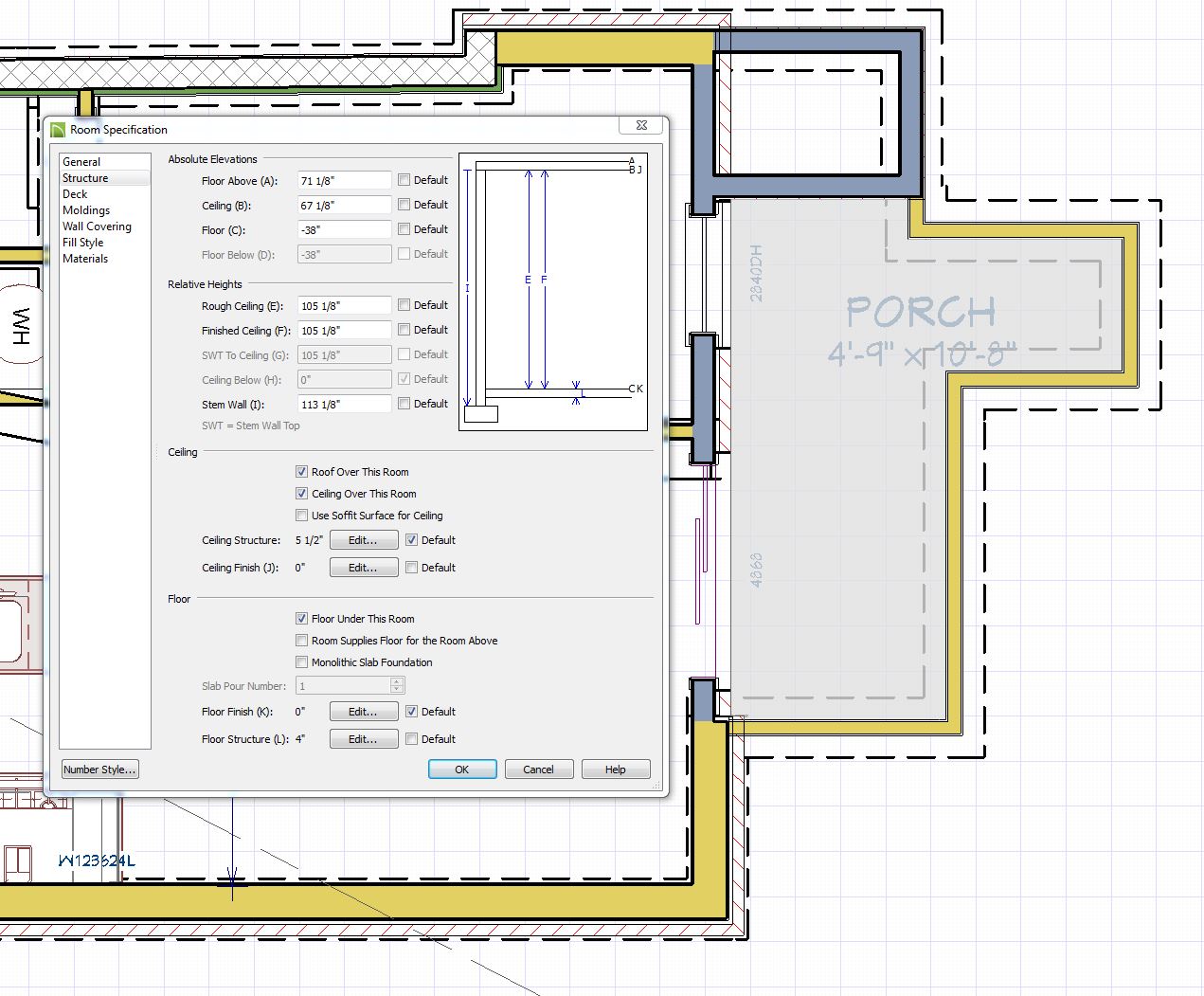
Task: Edit the Floor Finish (K)
Action: click(364, 712)
